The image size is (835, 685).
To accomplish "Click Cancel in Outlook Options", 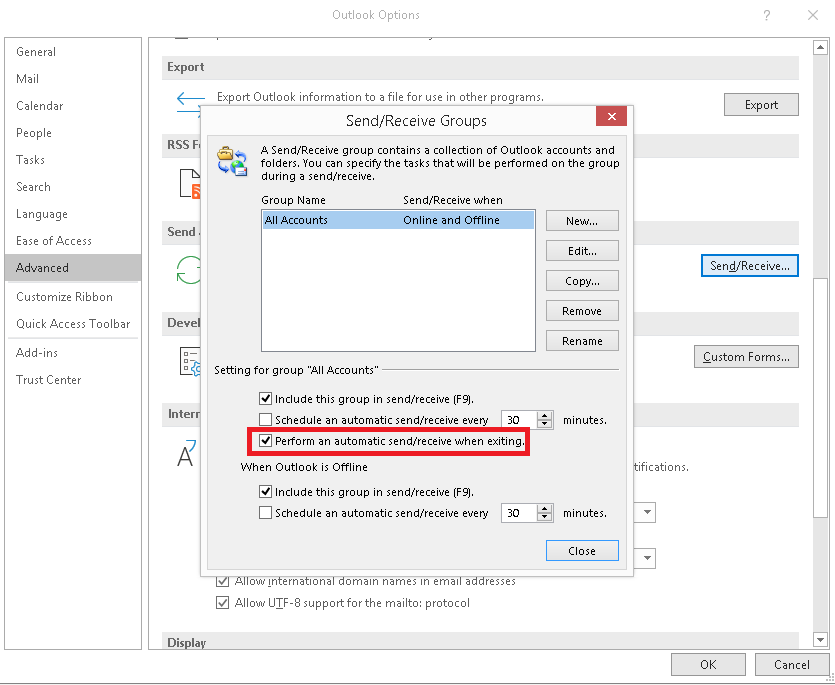I will click(x=792, y=665).
